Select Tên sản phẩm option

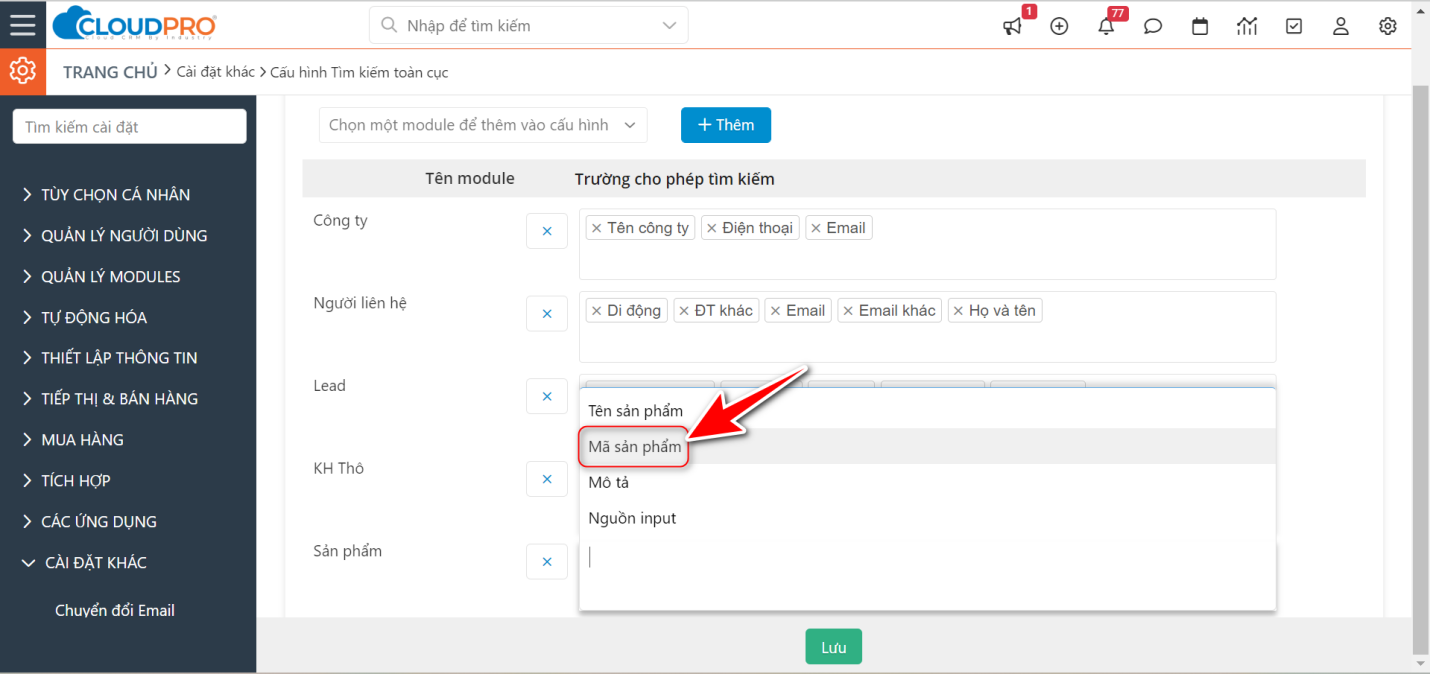click(927, 411)
